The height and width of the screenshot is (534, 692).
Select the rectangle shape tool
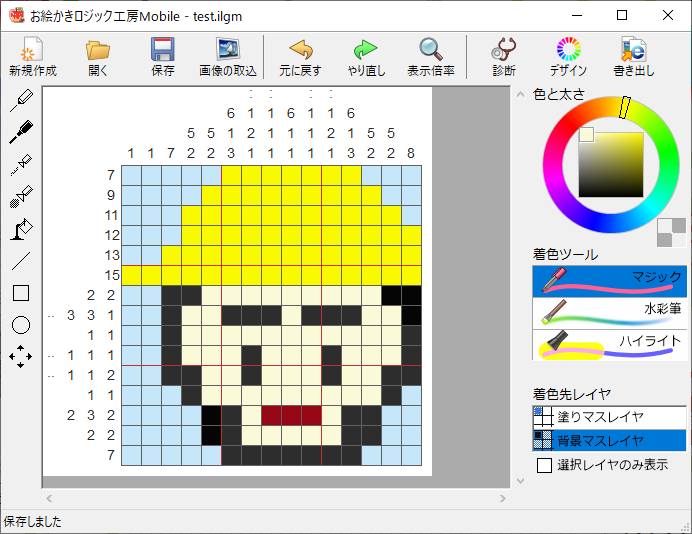21,293
